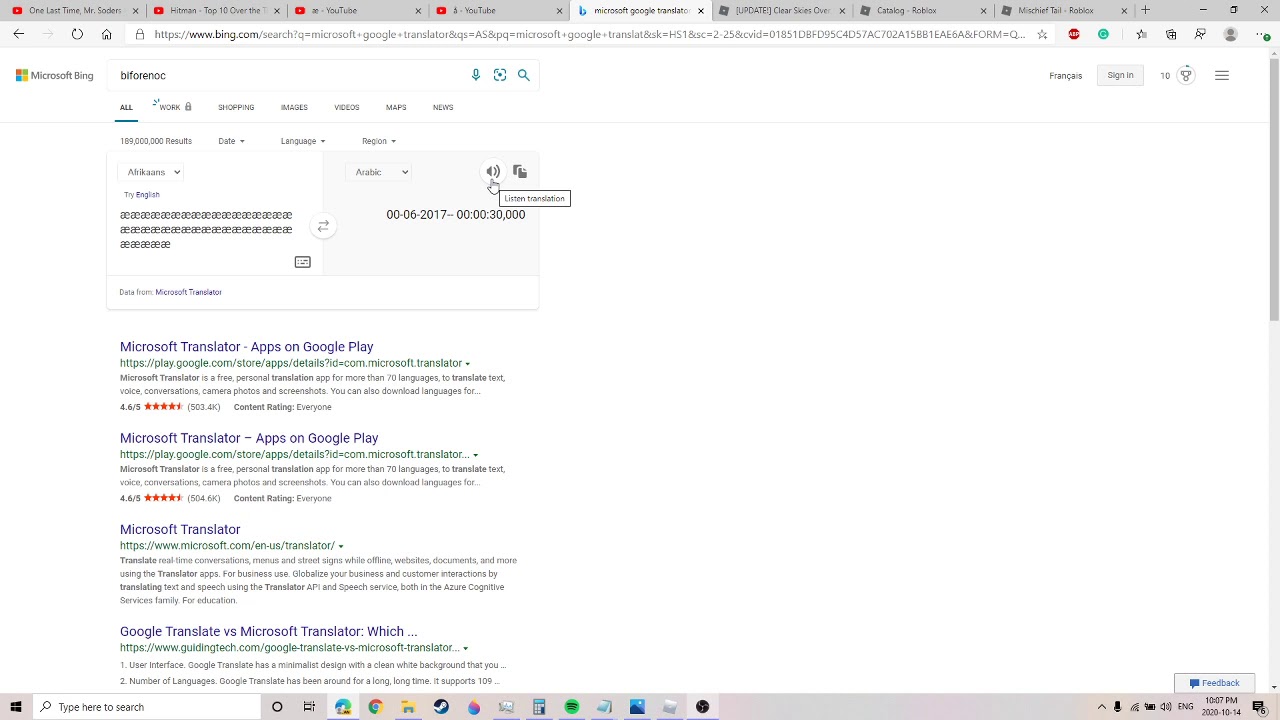Play the Listen translation speaker icon
This screenshot has width=1280, height=720.
tap(492, 172)
